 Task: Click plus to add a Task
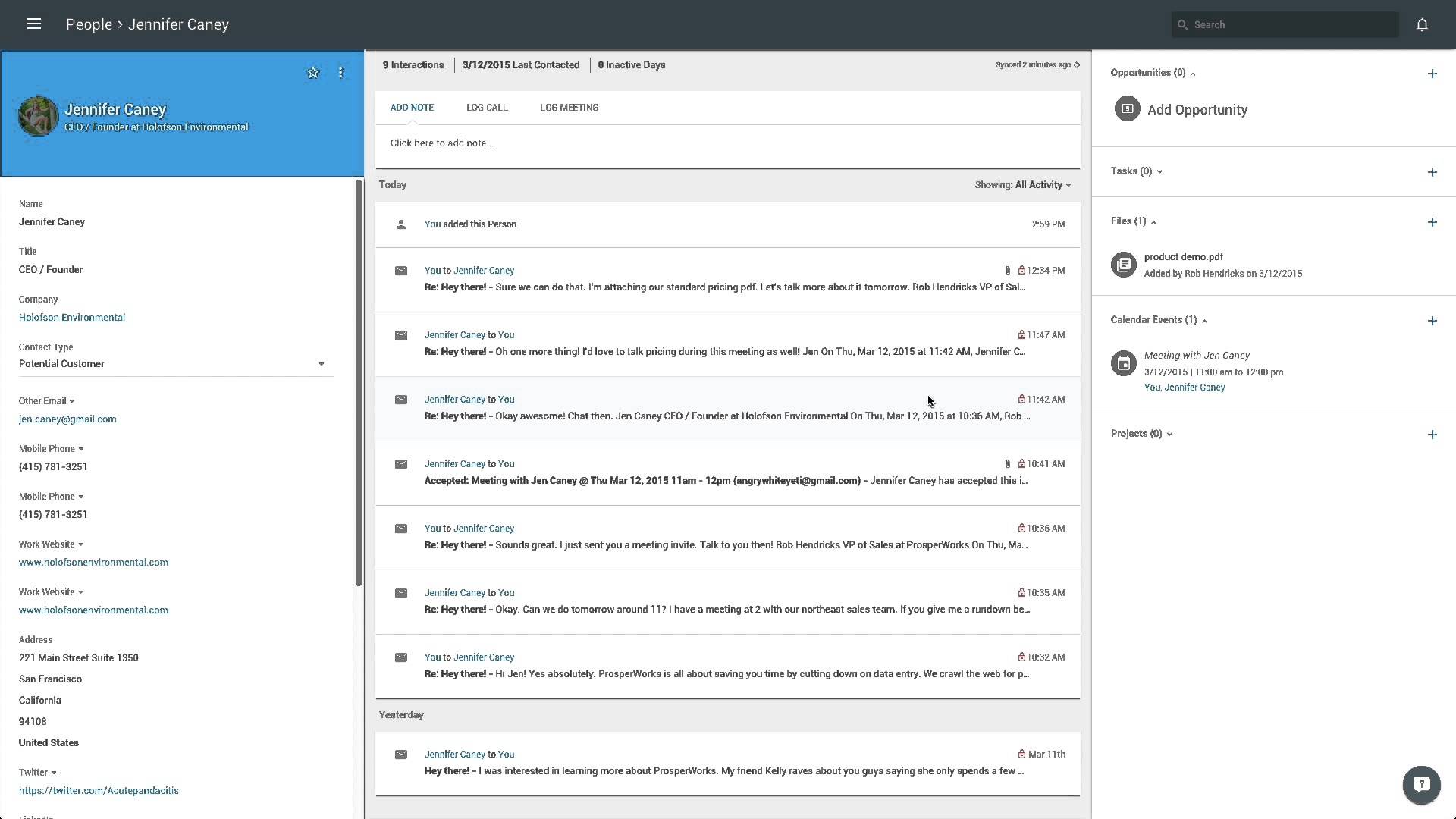(x=1432, y=172)
